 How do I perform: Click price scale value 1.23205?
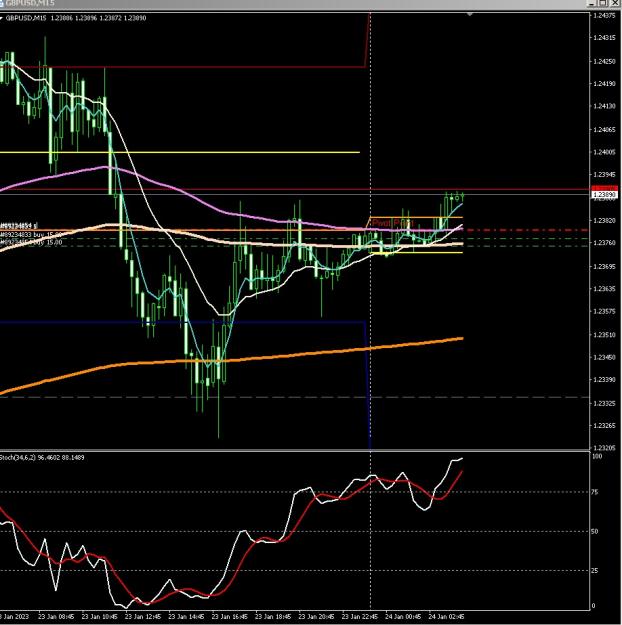click(x=604, y=448)
